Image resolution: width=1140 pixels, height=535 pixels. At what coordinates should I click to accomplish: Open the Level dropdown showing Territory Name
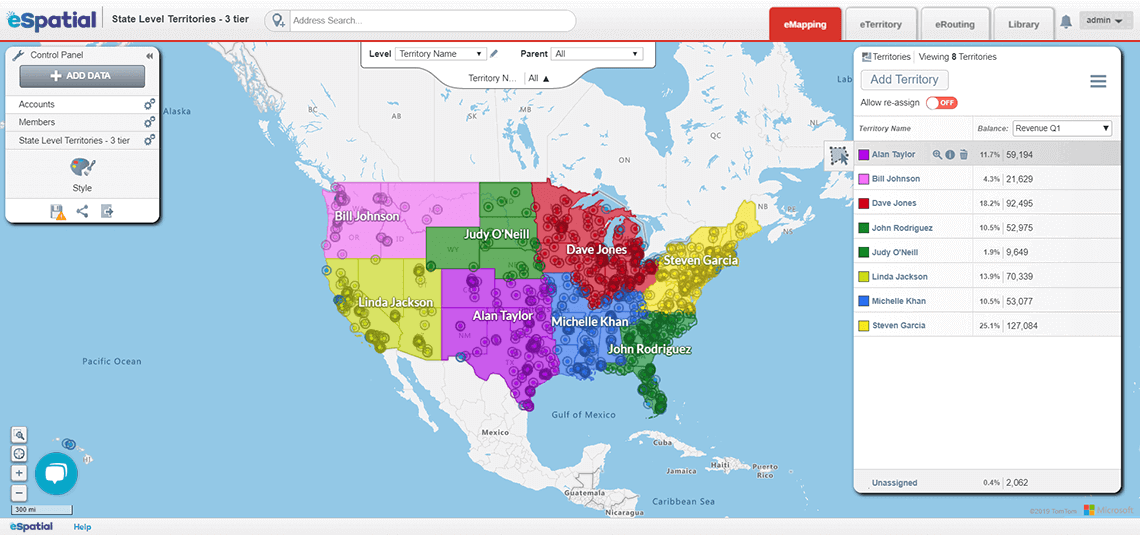440,54
